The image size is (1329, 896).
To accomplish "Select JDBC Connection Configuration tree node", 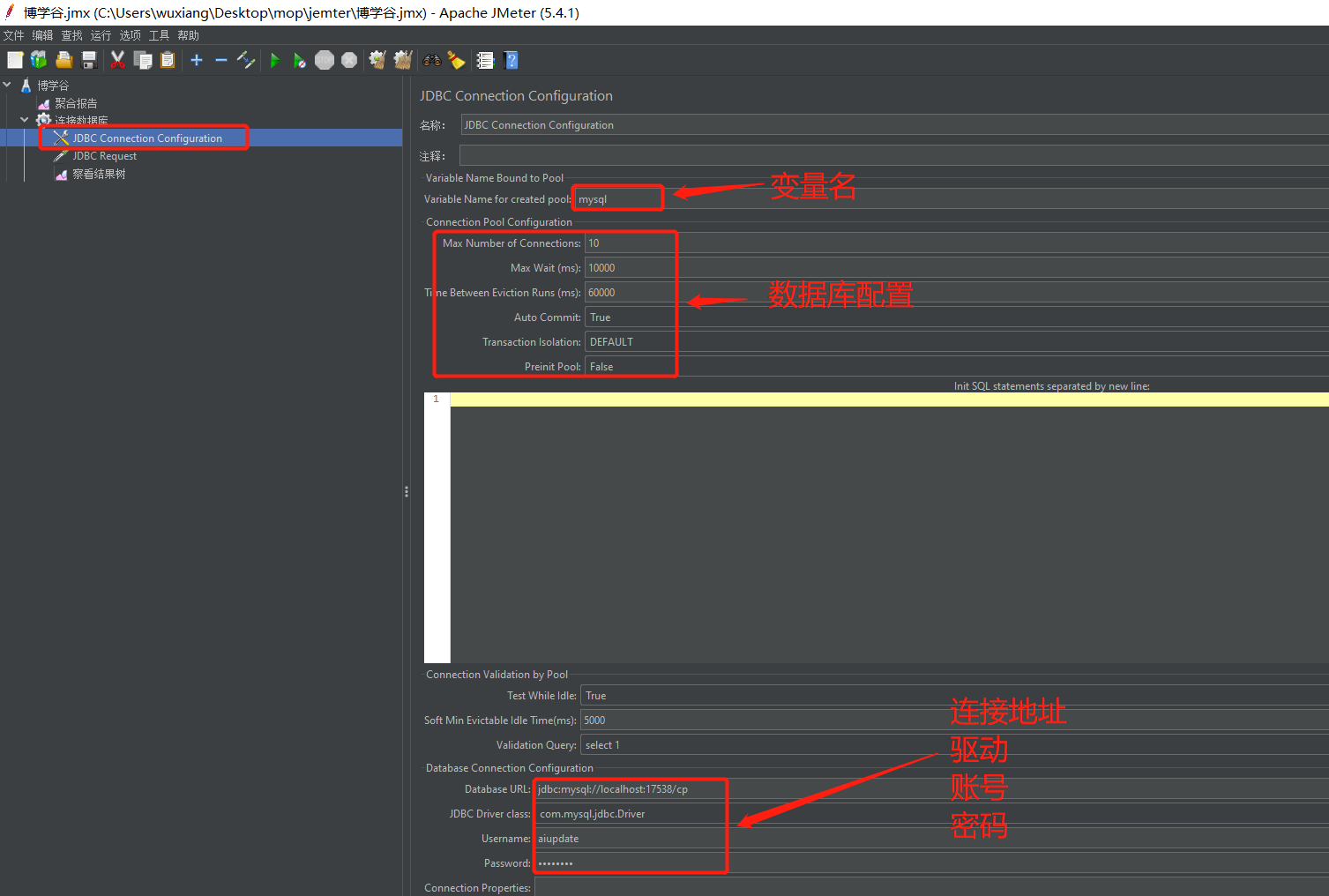I will click(147, 138).
